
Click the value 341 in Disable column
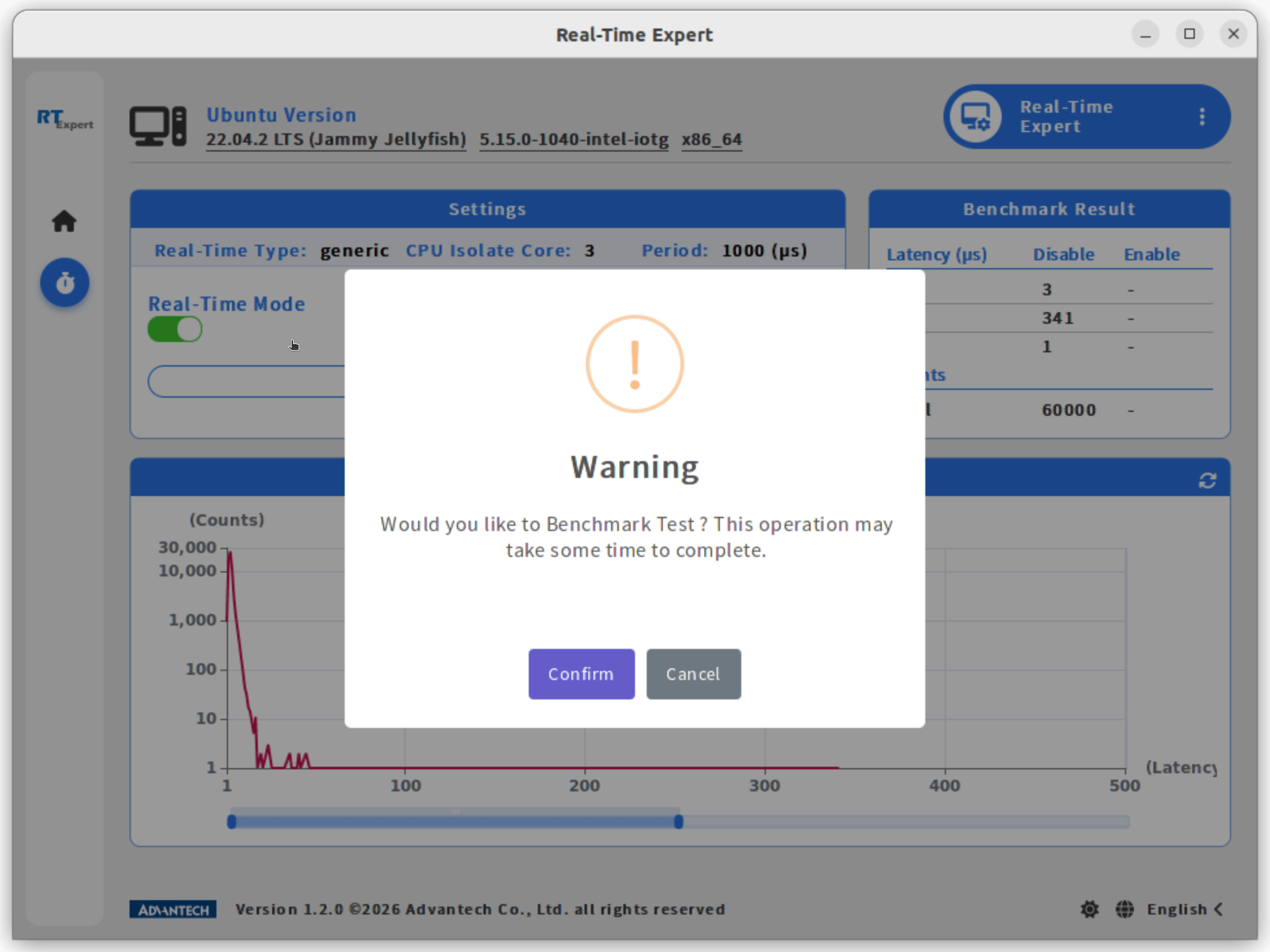point(1057,318)
